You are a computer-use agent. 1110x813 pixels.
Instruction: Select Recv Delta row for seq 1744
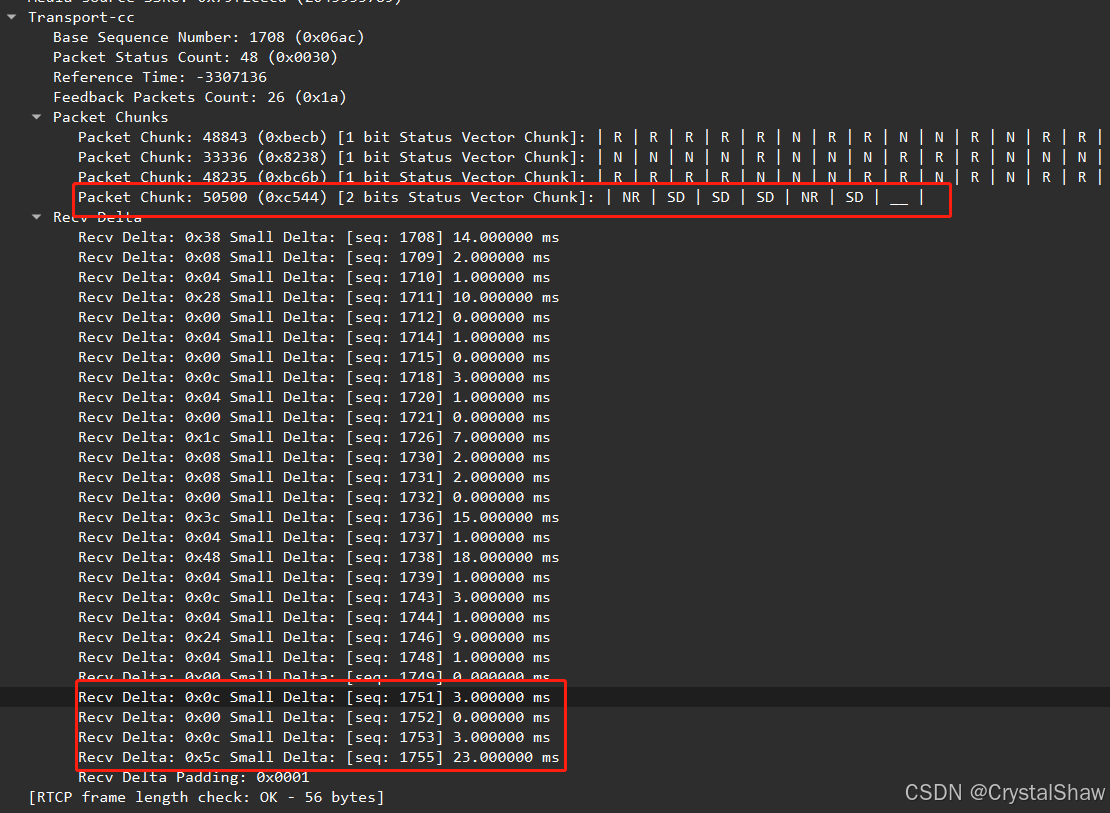coord(314,617)
